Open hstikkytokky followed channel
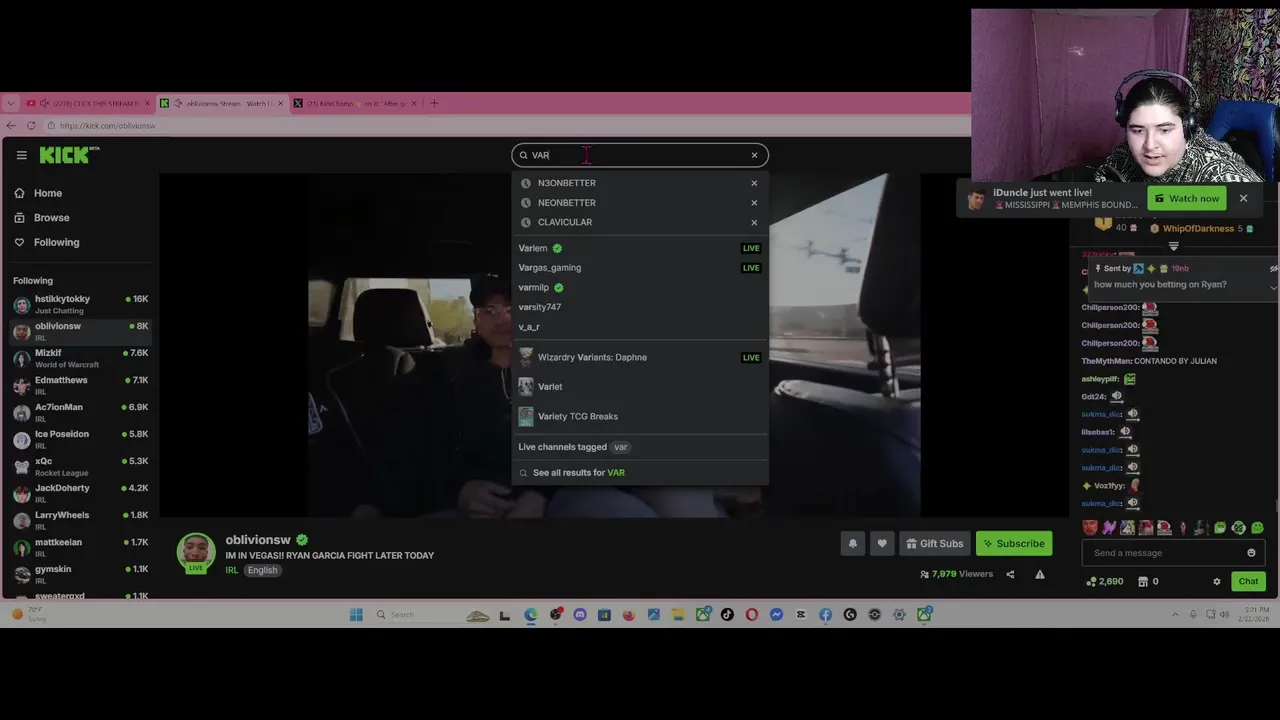Screen dimensions: 1280x720 click(80, 304)
